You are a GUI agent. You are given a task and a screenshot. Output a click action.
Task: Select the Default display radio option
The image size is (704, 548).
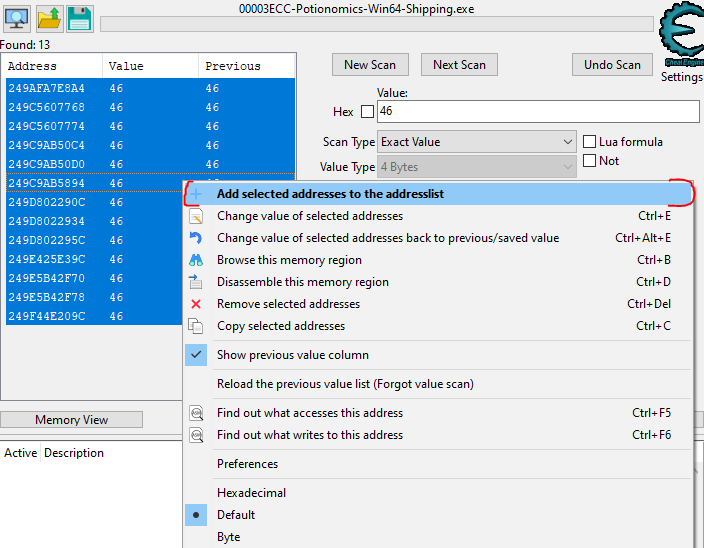196,515
